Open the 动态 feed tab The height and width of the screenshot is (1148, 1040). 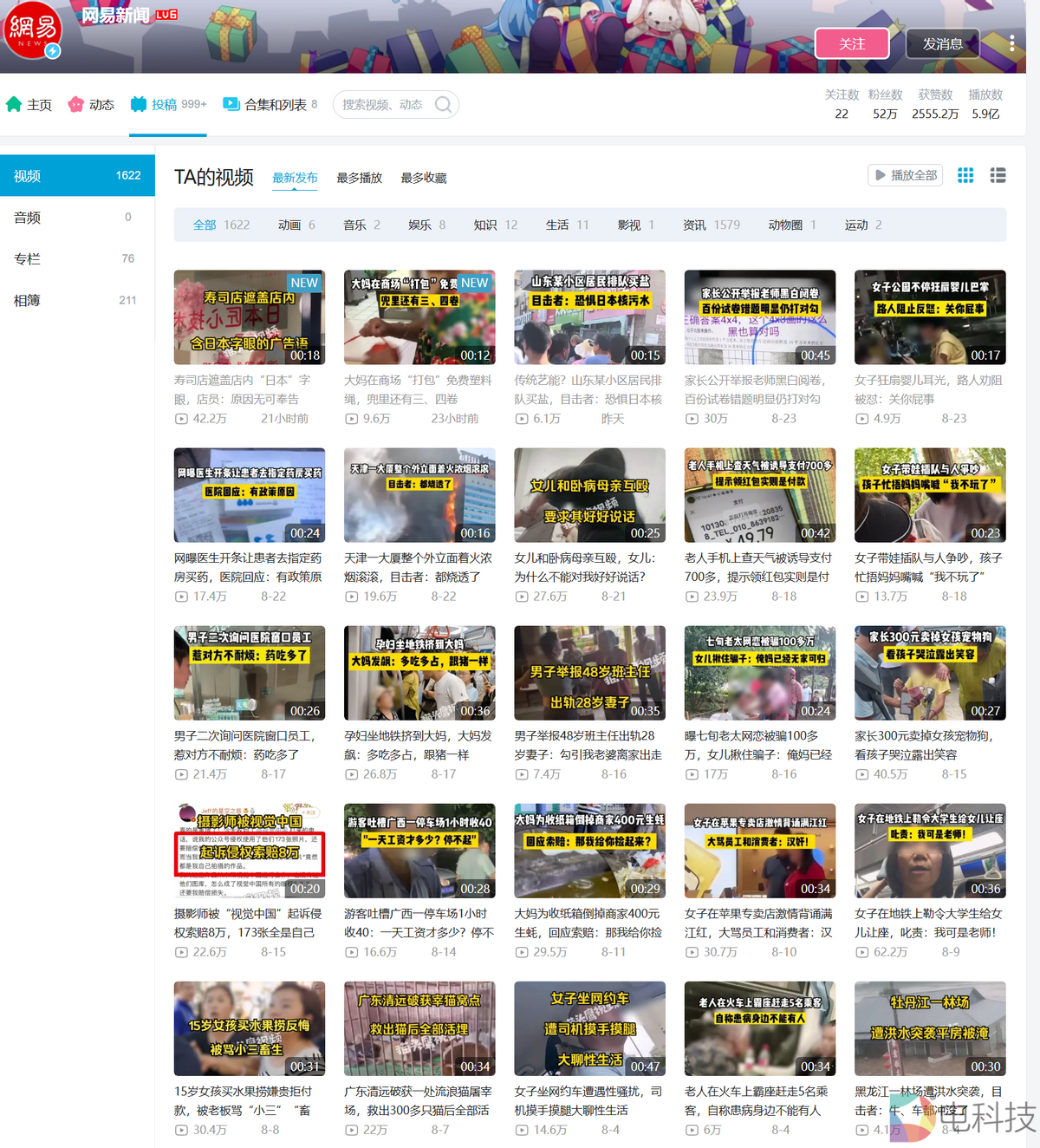[x=91, y=105]
